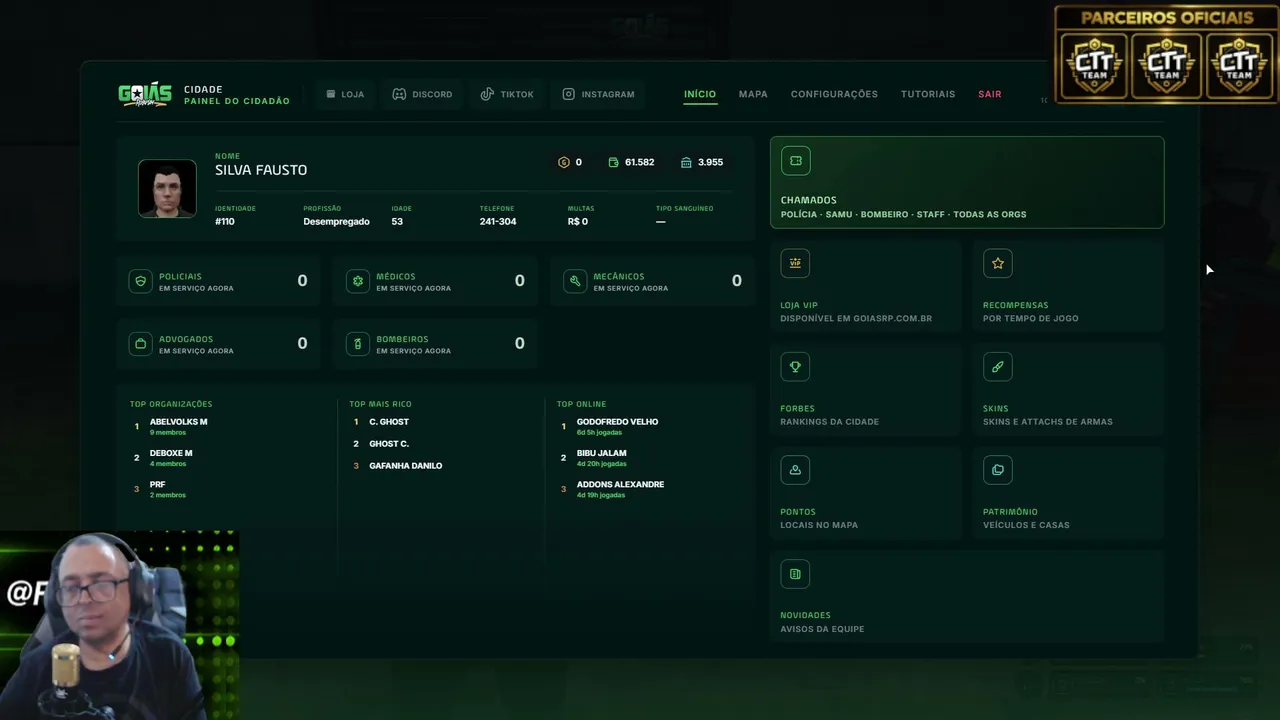This screenshot has width=1280, height=720.
Task: Switch to the Mapa tab
Action: coord(753,94)
